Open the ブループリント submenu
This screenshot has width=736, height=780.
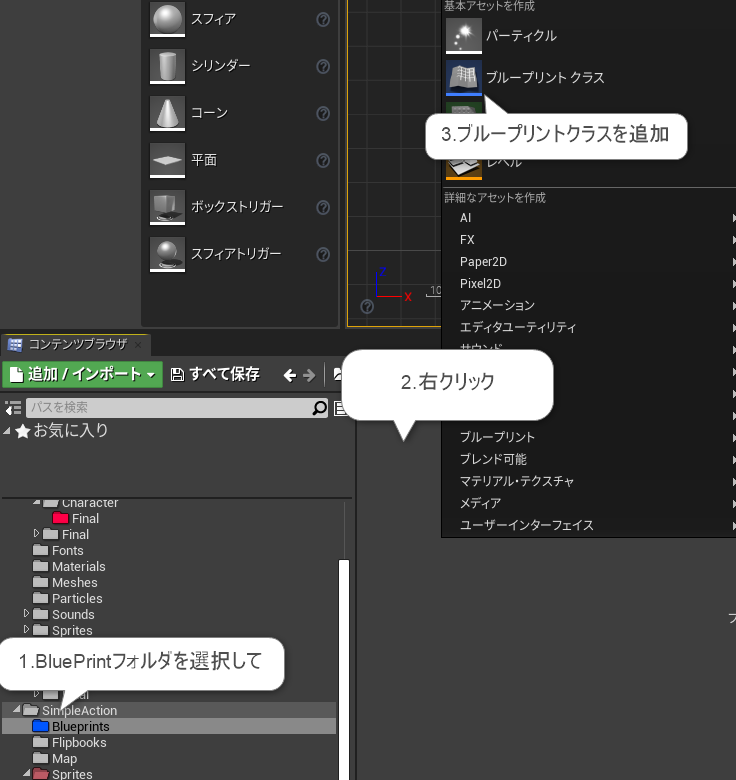[x=589, y=437]
